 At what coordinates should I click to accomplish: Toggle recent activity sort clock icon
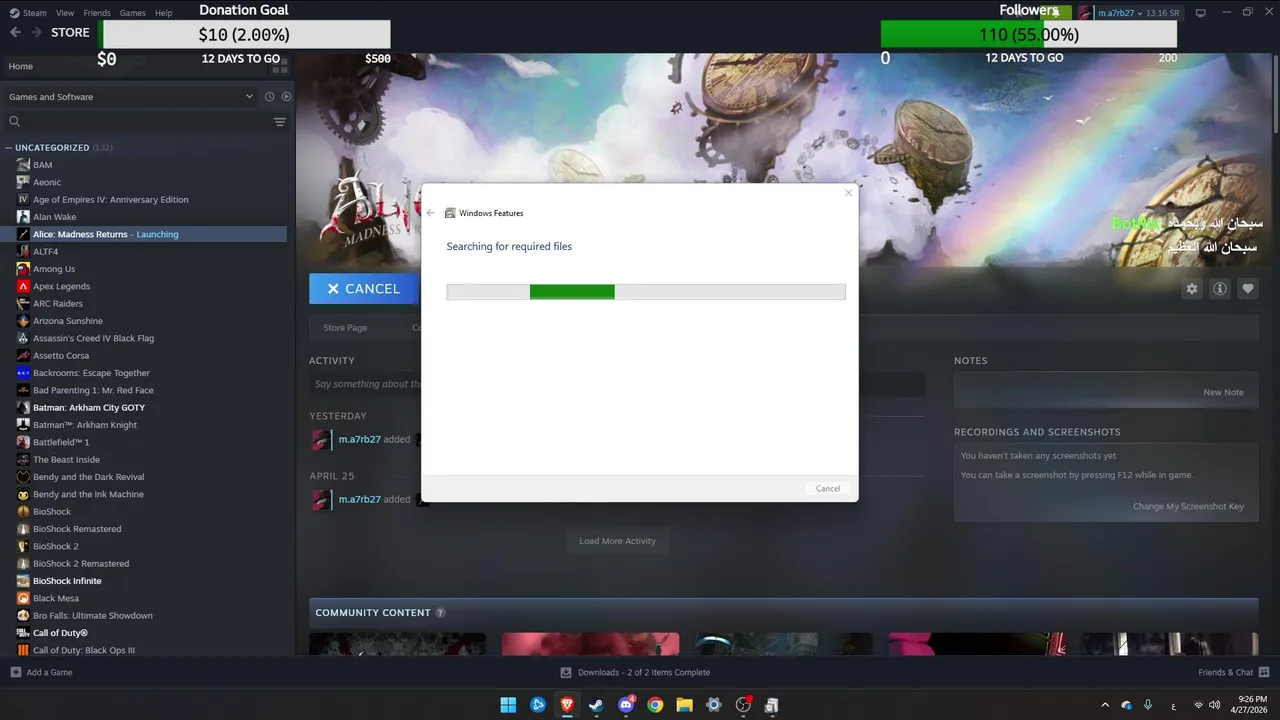pos(269,97)
